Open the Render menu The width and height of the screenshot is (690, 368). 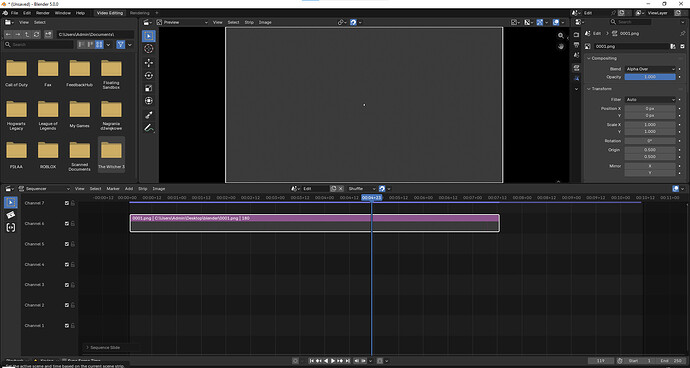43,13
